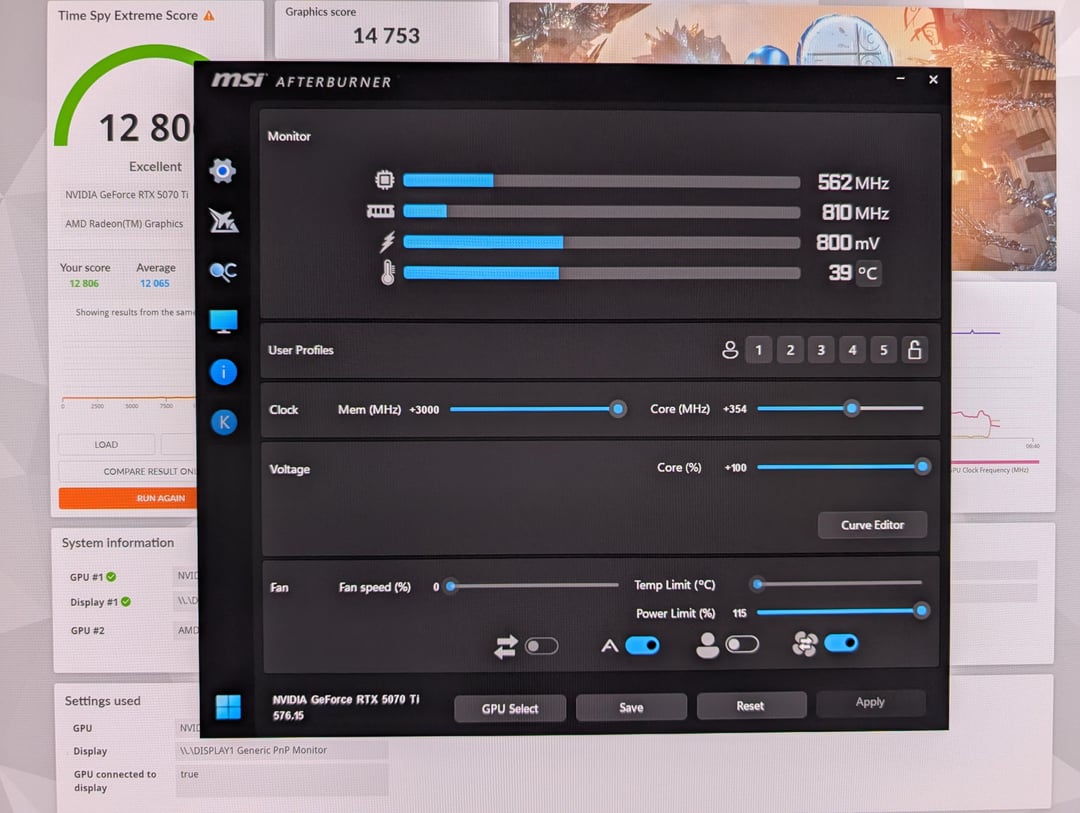Click Average score 12 065 in 3DMark
Screen dimensions: 1080x813
(x=155, y=283)
